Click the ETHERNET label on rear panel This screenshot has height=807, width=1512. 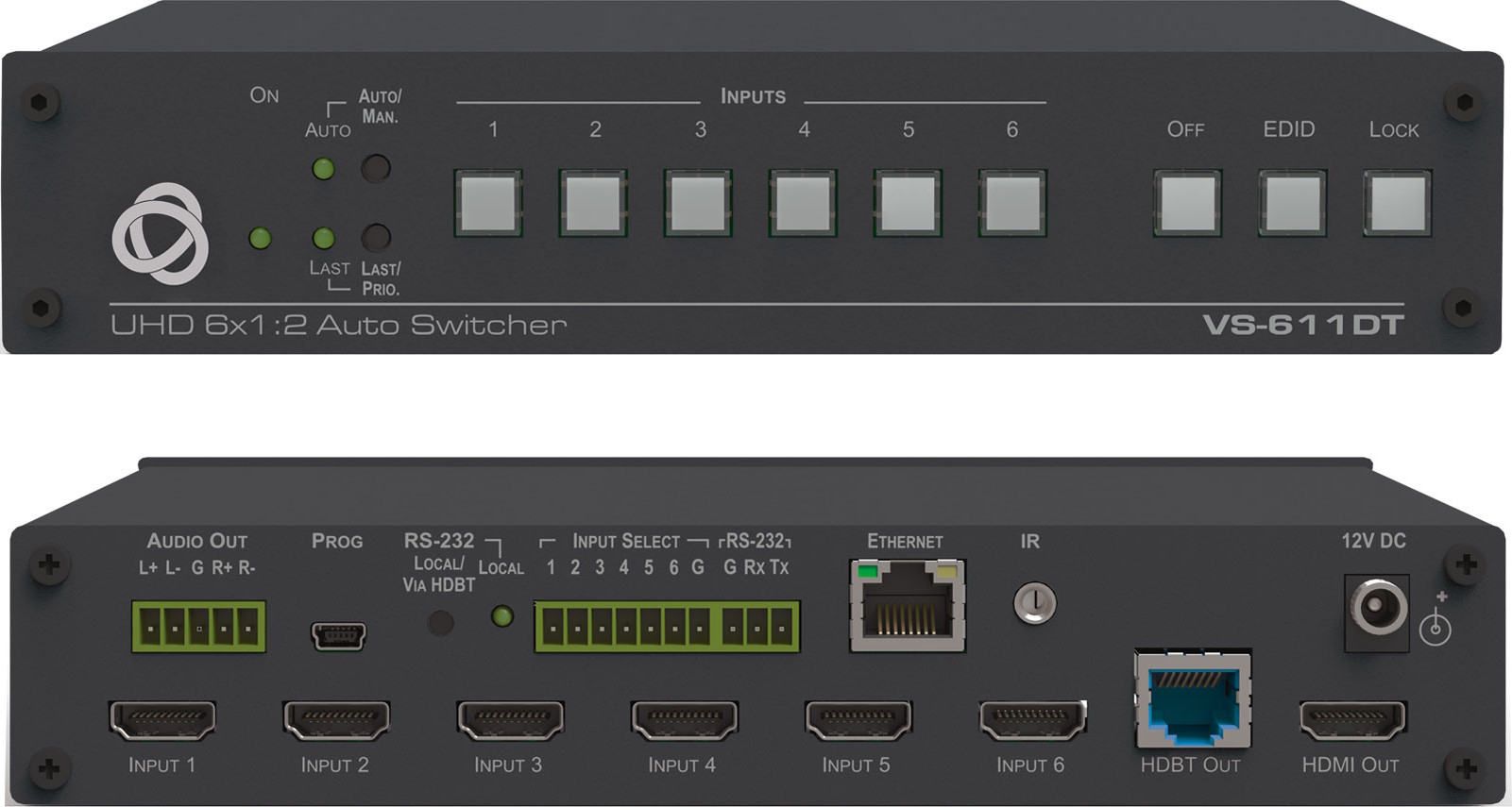(x=905, y=542)
